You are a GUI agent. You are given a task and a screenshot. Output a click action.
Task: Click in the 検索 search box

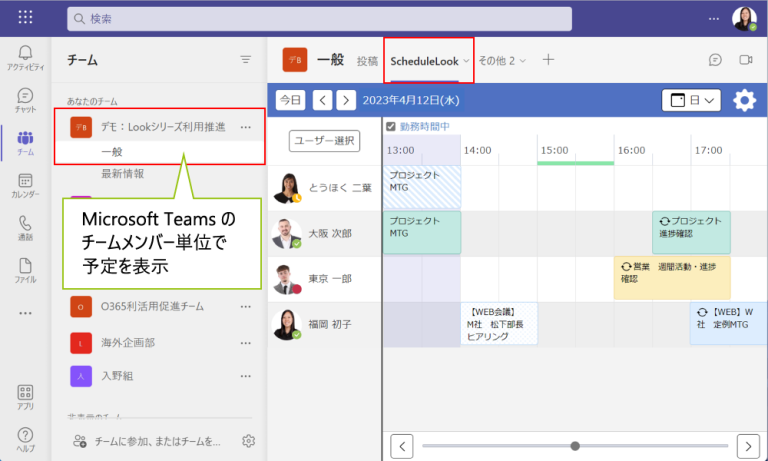[x=320, y=19]
